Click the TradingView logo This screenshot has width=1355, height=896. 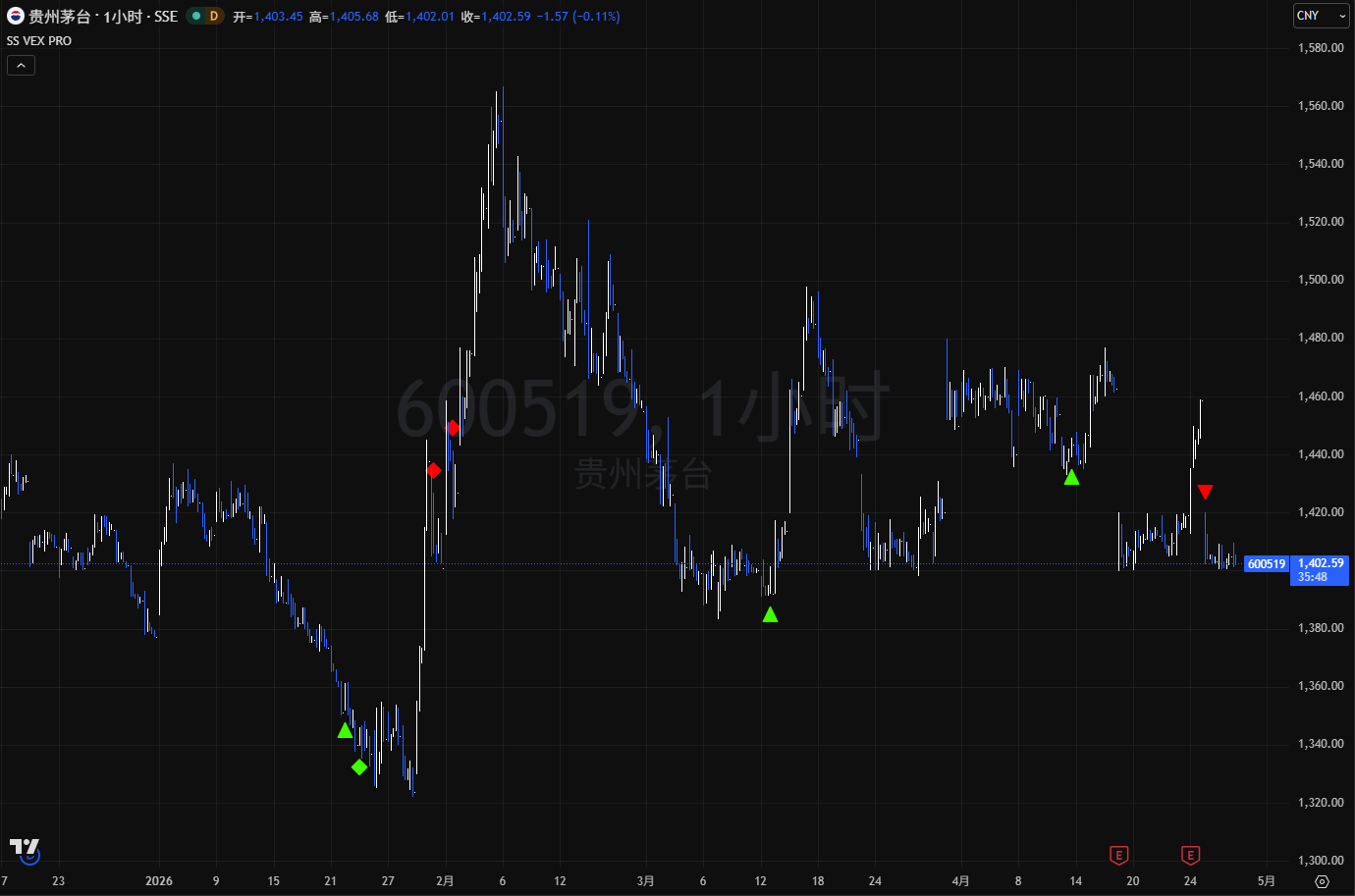pyautogui.click(x=25, y=850)
